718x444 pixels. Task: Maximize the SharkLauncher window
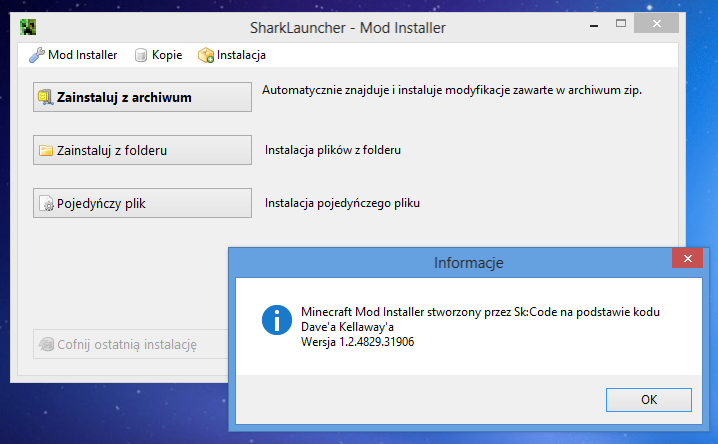(620, 23)
